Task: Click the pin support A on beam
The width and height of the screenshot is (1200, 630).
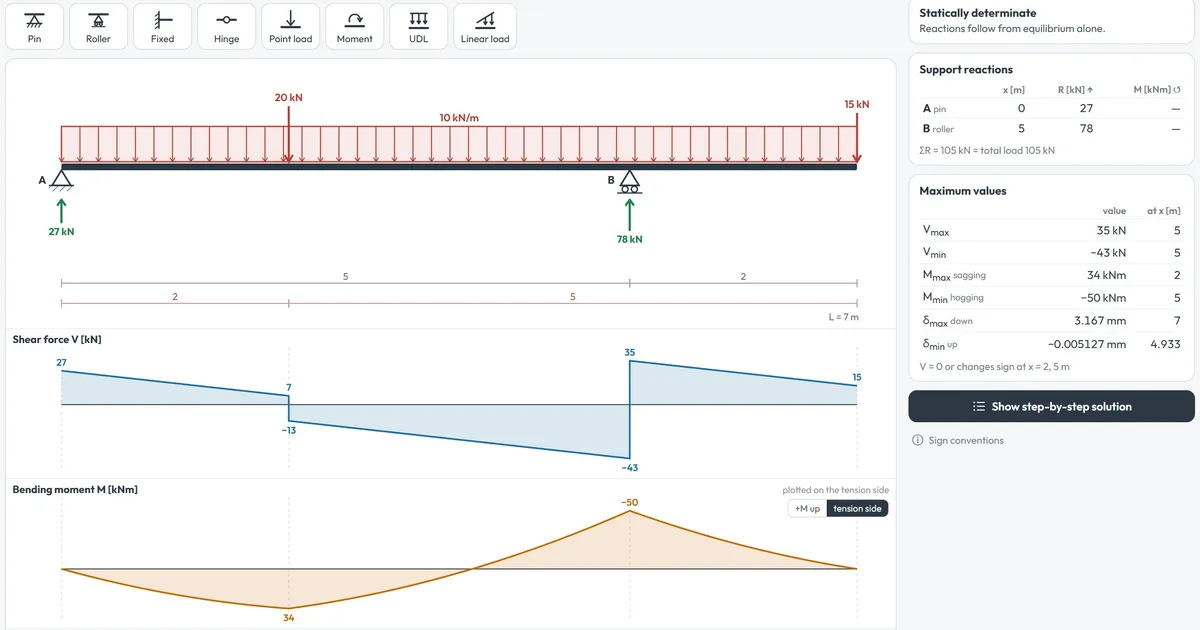Action: [62, 180]
